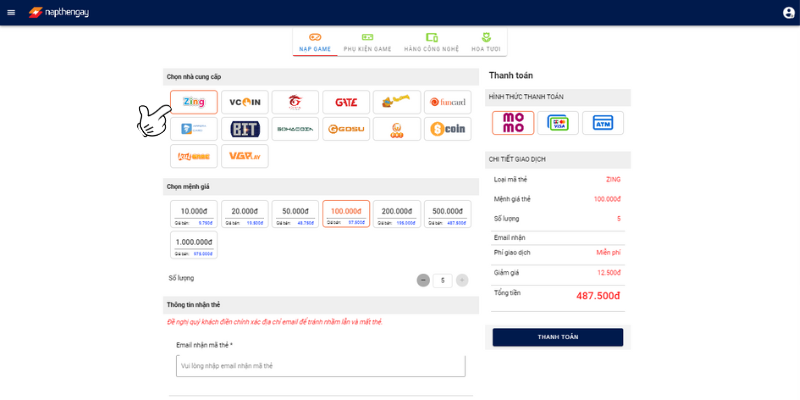This screenshot has height=400, width=800.
Task: Select VGPlay card provider
Action: point(244,156)
